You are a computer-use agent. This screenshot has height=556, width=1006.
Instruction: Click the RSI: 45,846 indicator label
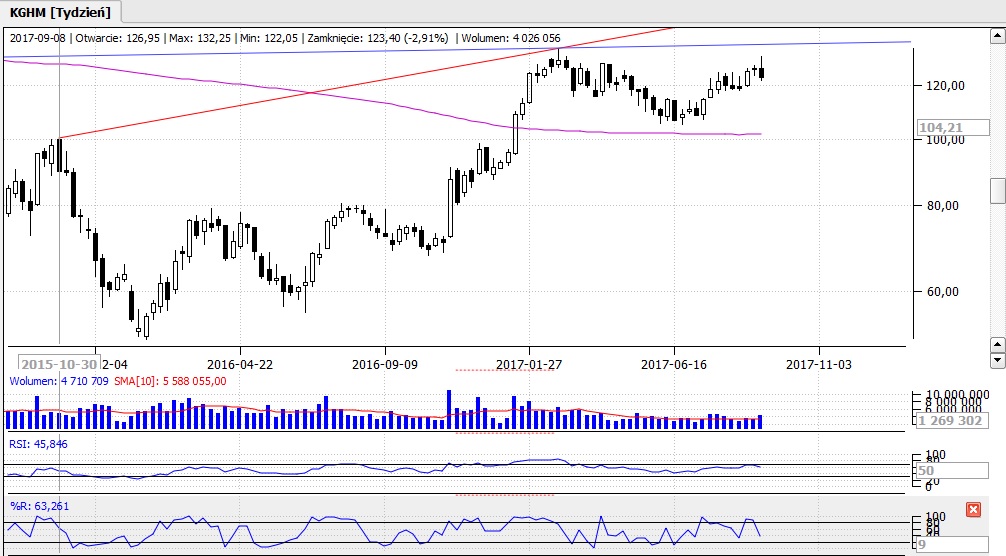tap(38, 443)
